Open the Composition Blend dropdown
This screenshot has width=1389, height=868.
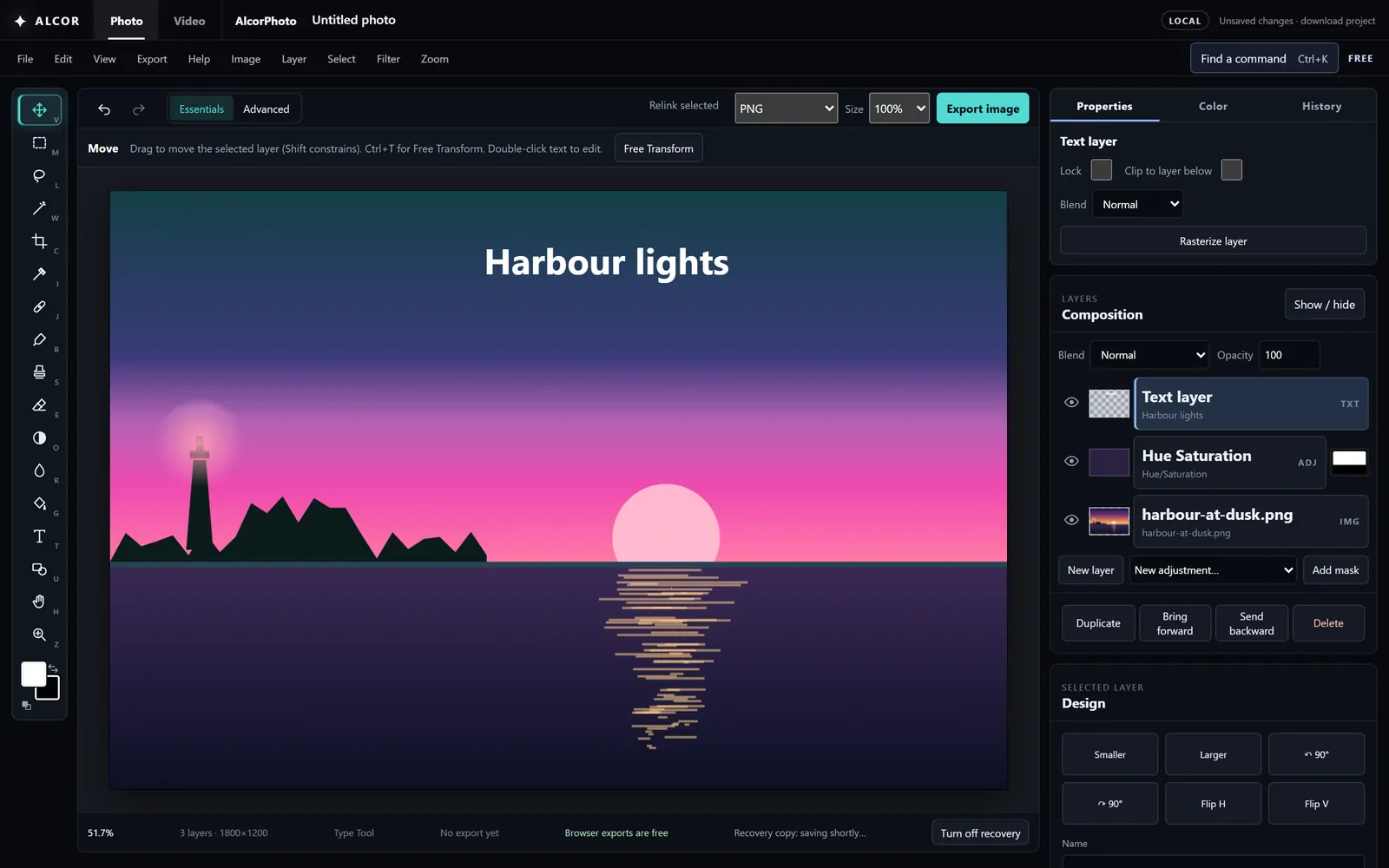pyautogui.click(x=1150, y=355)
